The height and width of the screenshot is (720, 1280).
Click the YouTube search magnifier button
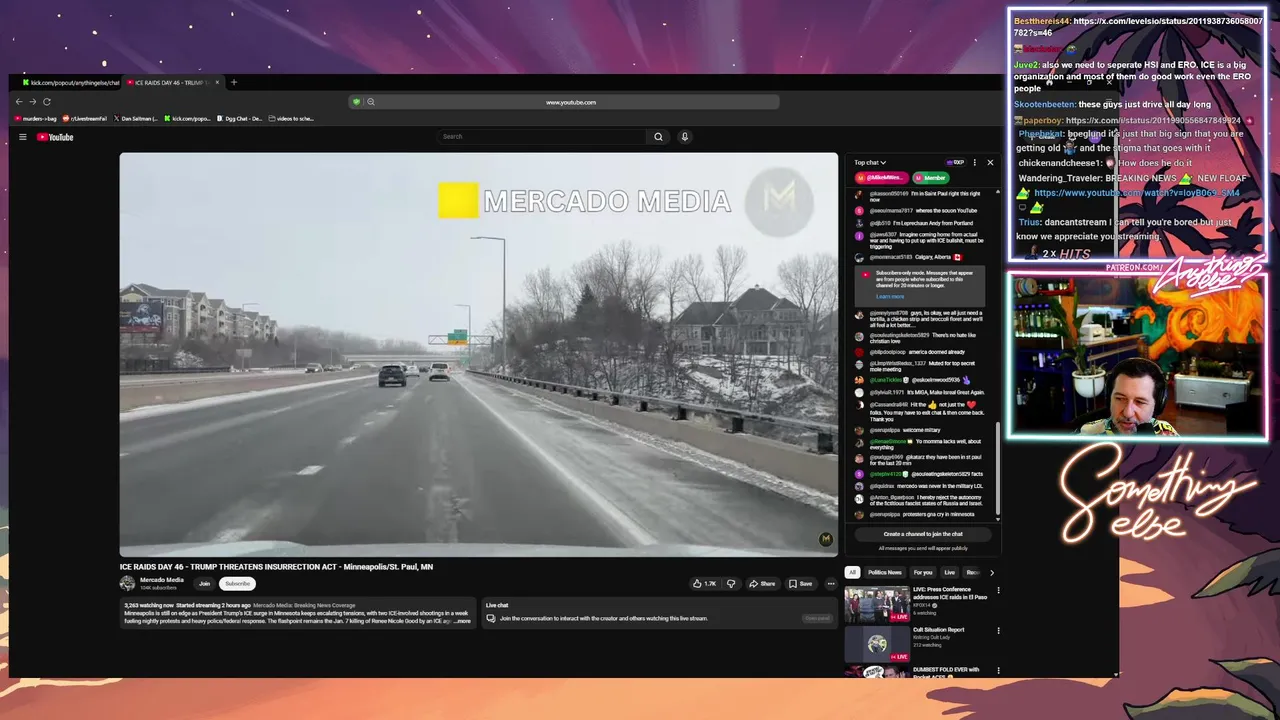coord(658,137)
